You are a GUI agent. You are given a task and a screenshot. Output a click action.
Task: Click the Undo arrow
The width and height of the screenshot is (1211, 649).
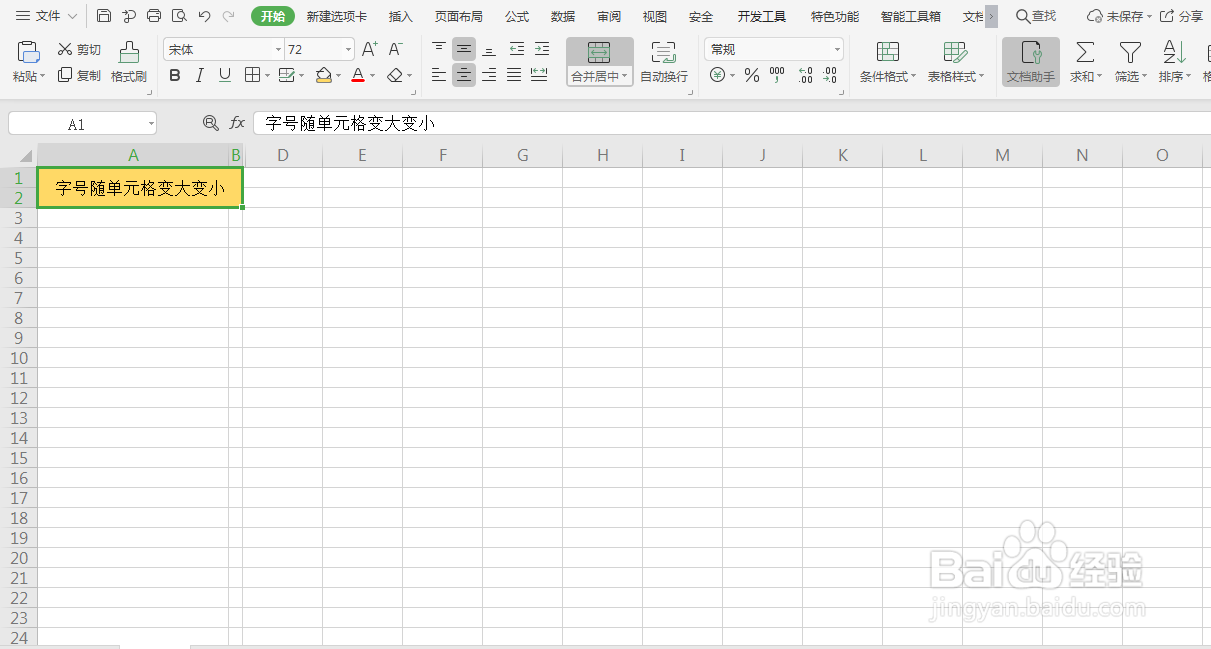[204, 16]
